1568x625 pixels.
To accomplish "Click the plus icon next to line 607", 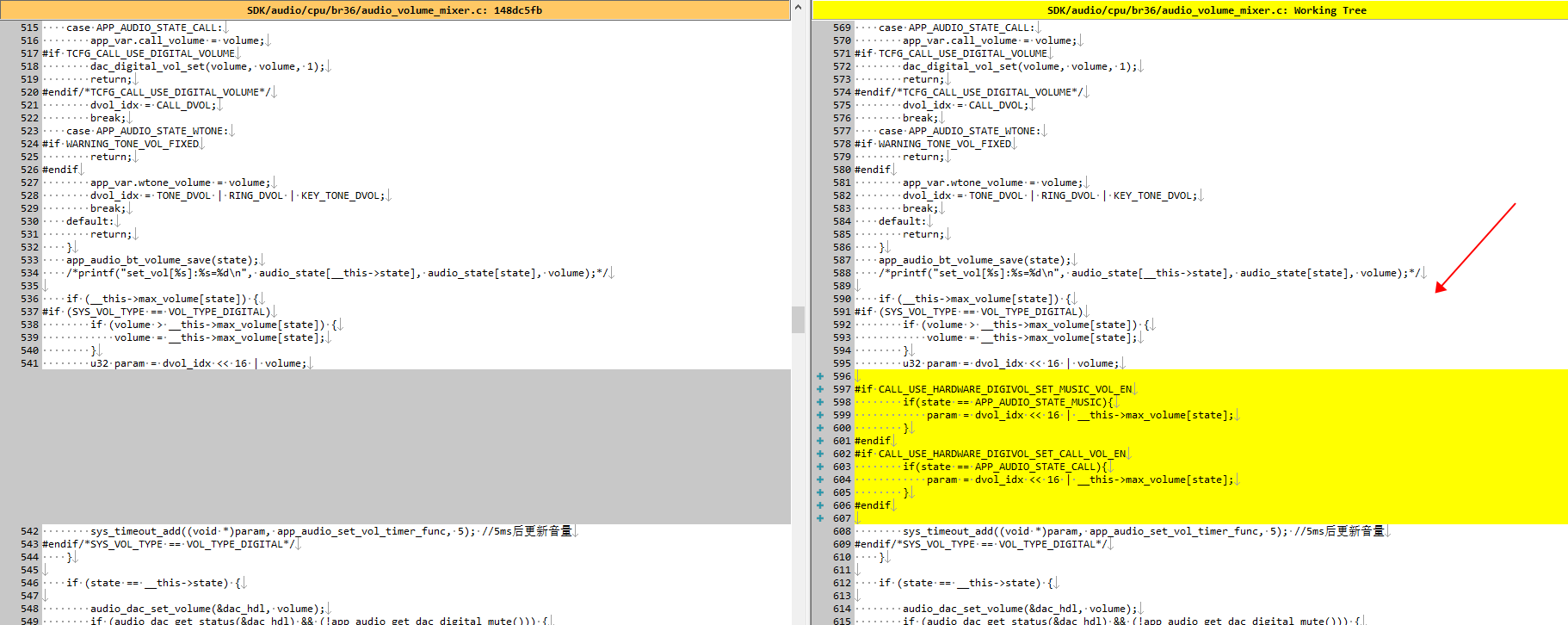I will (820, 518).
